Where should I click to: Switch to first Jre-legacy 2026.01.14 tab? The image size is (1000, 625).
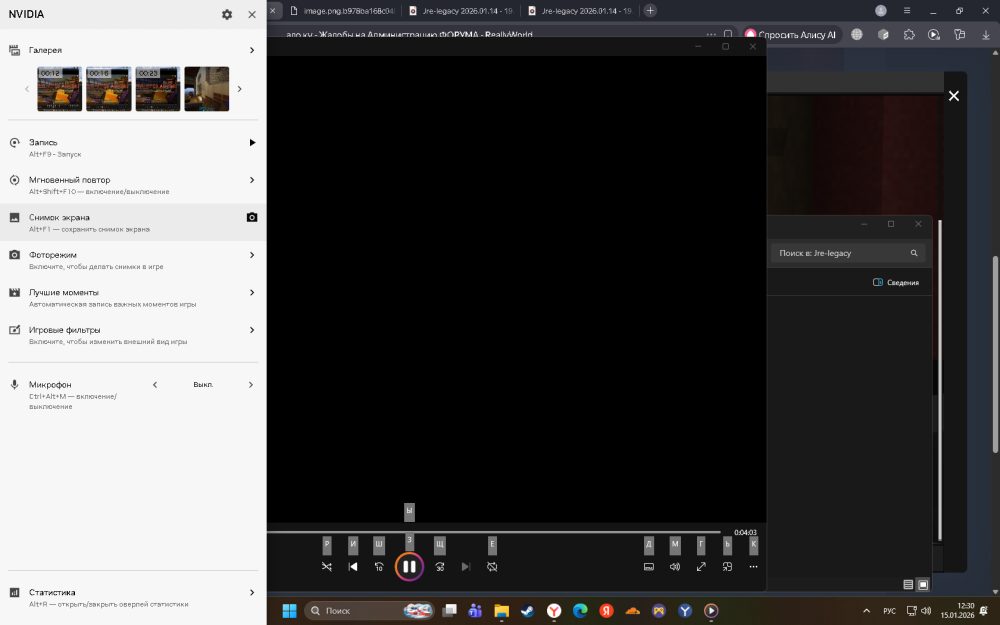462,10
